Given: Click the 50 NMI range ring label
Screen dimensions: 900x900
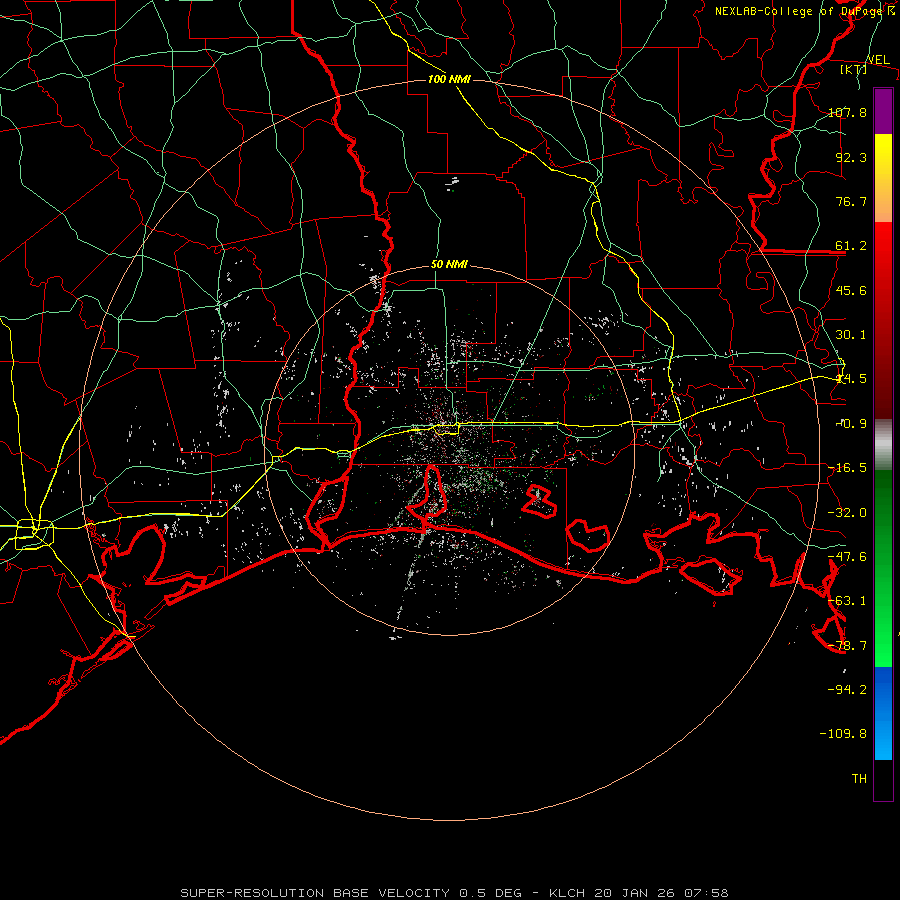Looking at the screenshot, I should click(x=449, y=265).
